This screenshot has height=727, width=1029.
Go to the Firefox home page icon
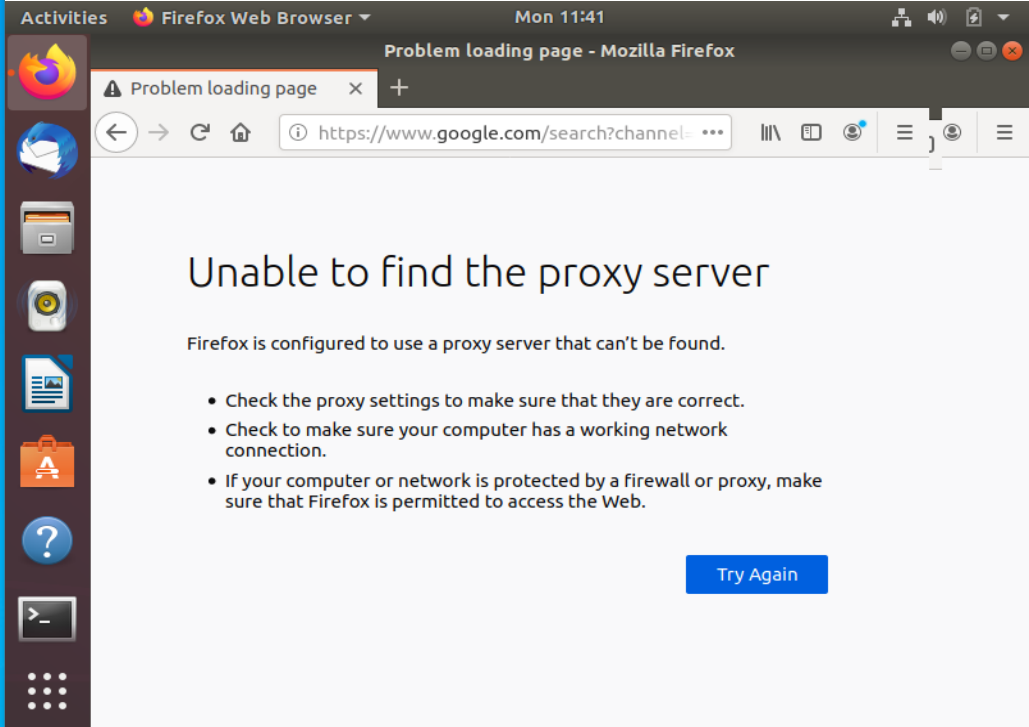tap(240, 131)
